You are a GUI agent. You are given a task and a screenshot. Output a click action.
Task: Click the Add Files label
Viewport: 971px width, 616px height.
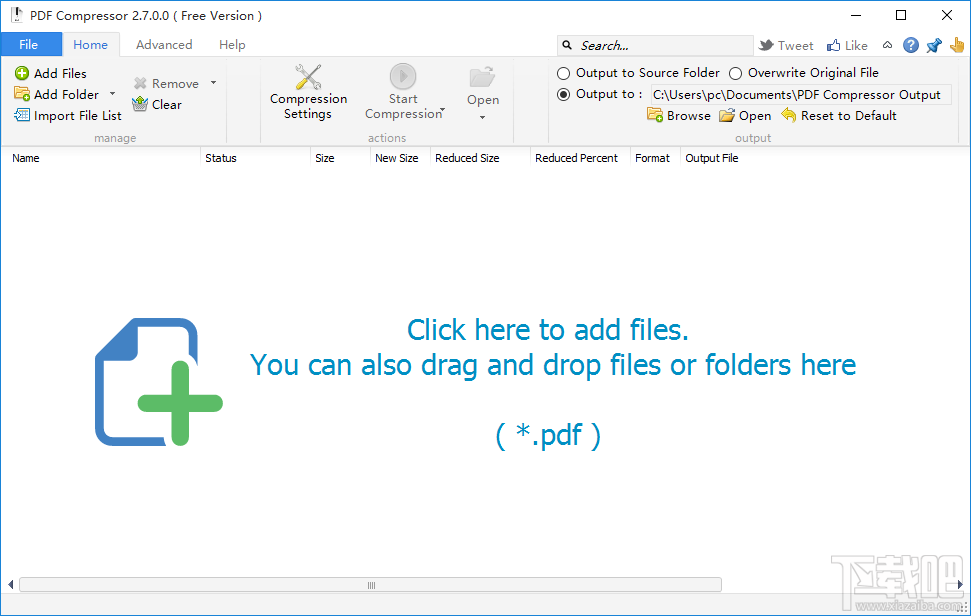tap(60, 73)
